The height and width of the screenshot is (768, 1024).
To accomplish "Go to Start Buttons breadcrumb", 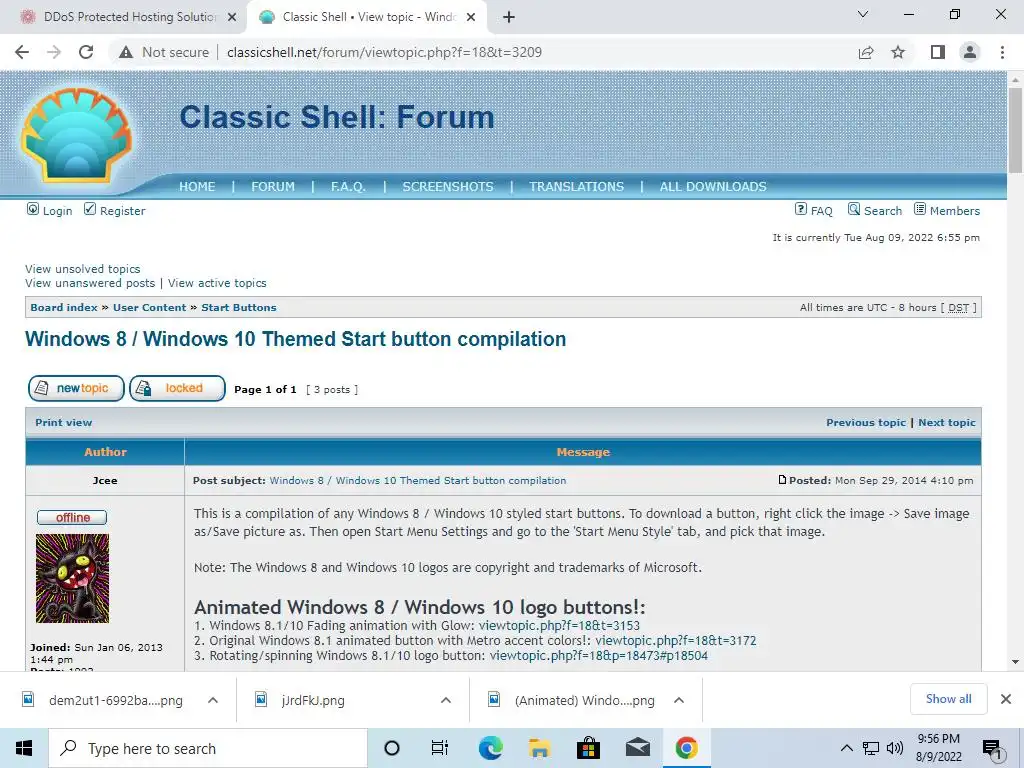I will click(x=239, y=308).
